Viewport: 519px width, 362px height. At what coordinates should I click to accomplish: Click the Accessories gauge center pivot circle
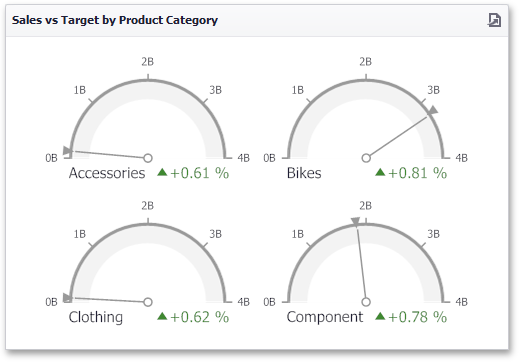pyautogui.click(x=148, y=158)
